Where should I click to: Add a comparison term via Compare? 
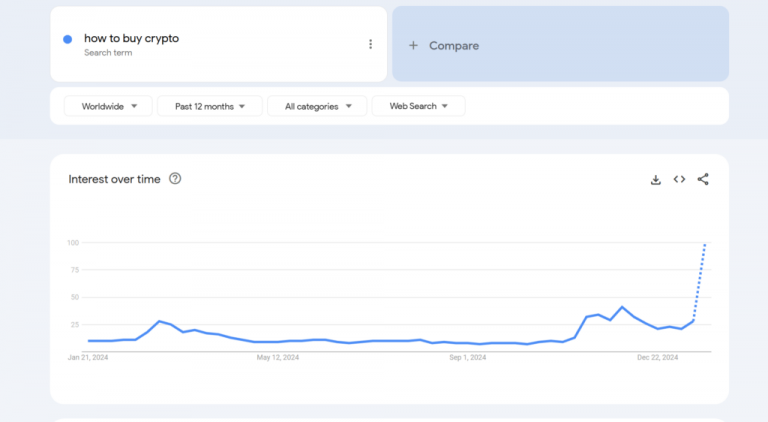tap(560, 44)
